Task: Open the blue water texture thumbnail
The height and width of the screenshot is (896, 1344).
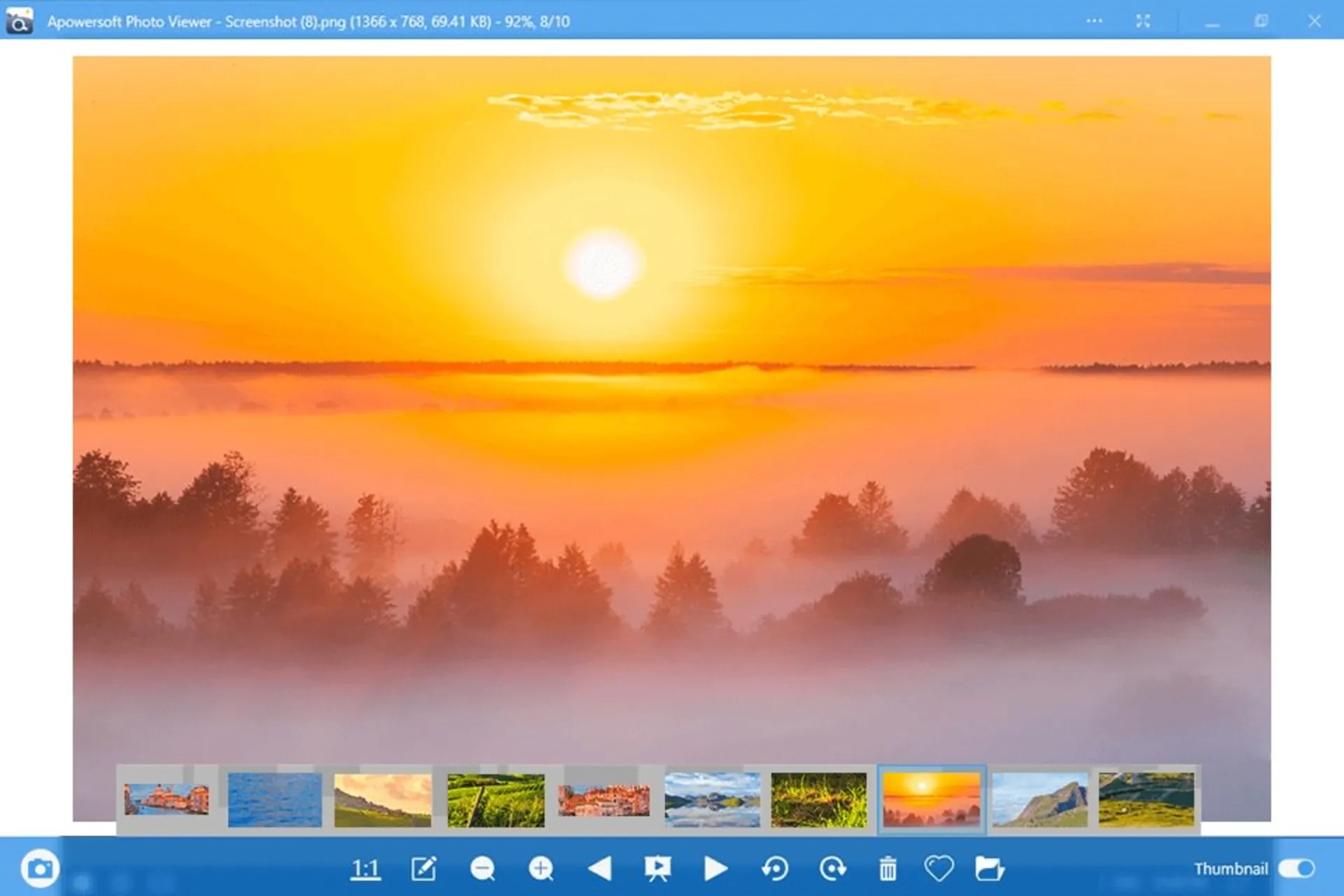Action: point(275,798)
